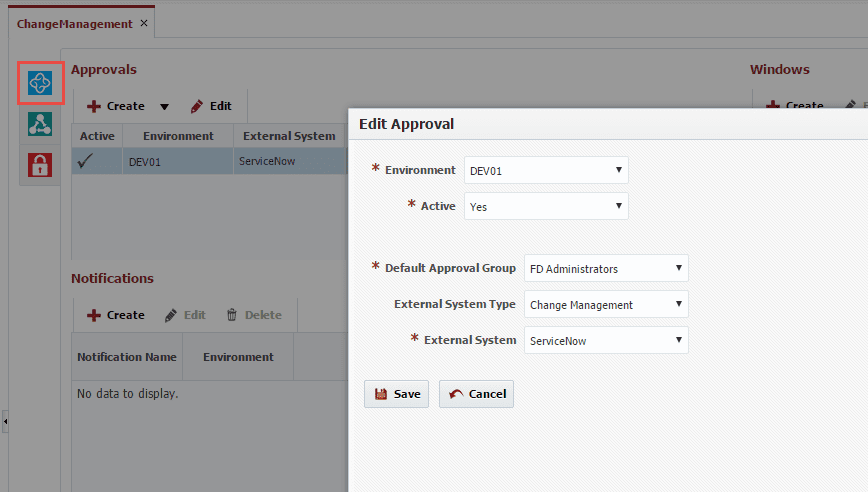Close the ChangeManagement tab
Screen dimensions: 868x492
144,23
